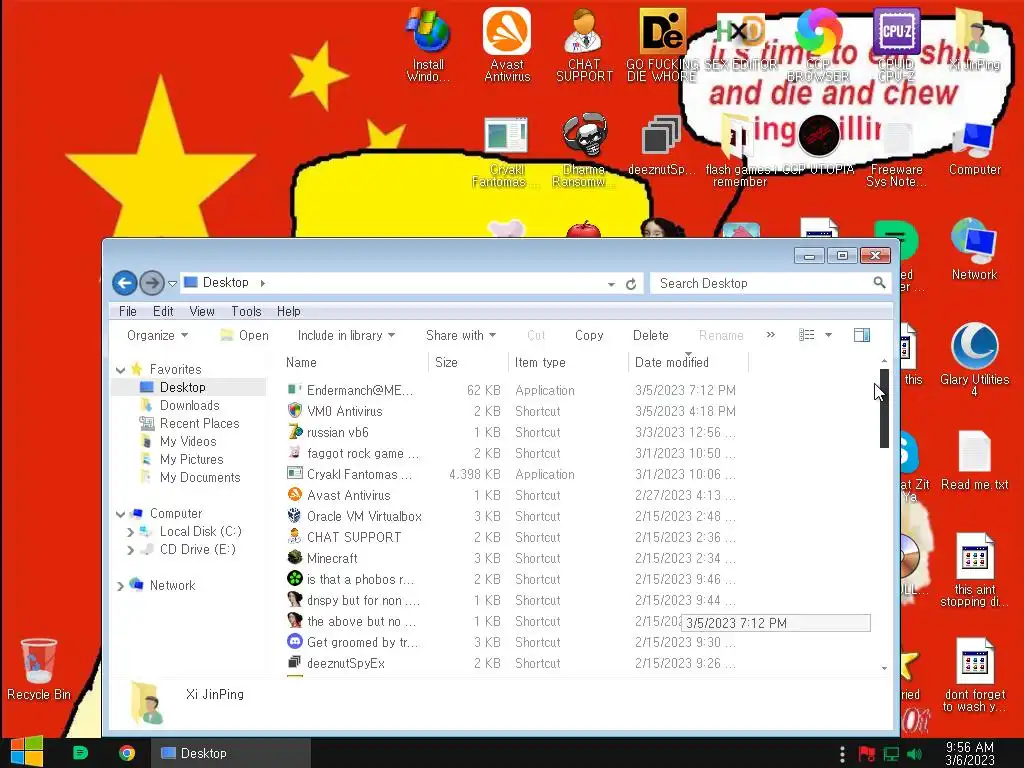1024x768 pixels.
Task: Click the search magnifier icon
Action: pyautogui.click(x=879, y=283)
